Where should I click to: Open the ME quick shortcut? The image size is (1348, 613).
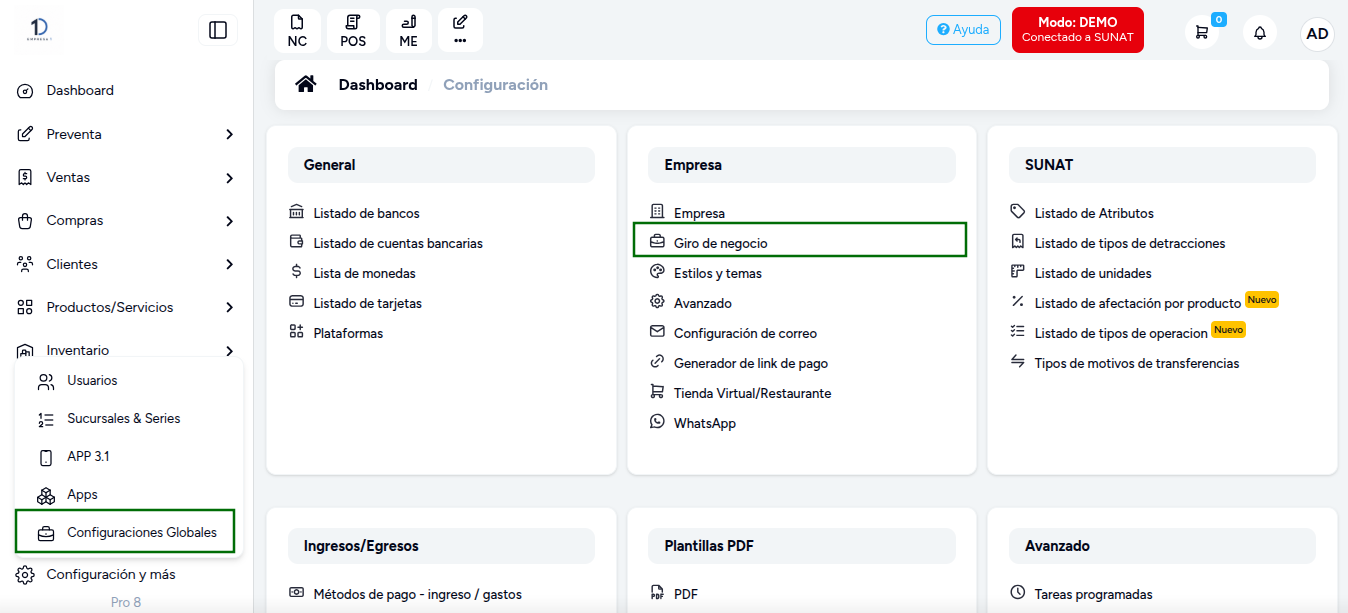pyautogui.click(x=408, y=30)
